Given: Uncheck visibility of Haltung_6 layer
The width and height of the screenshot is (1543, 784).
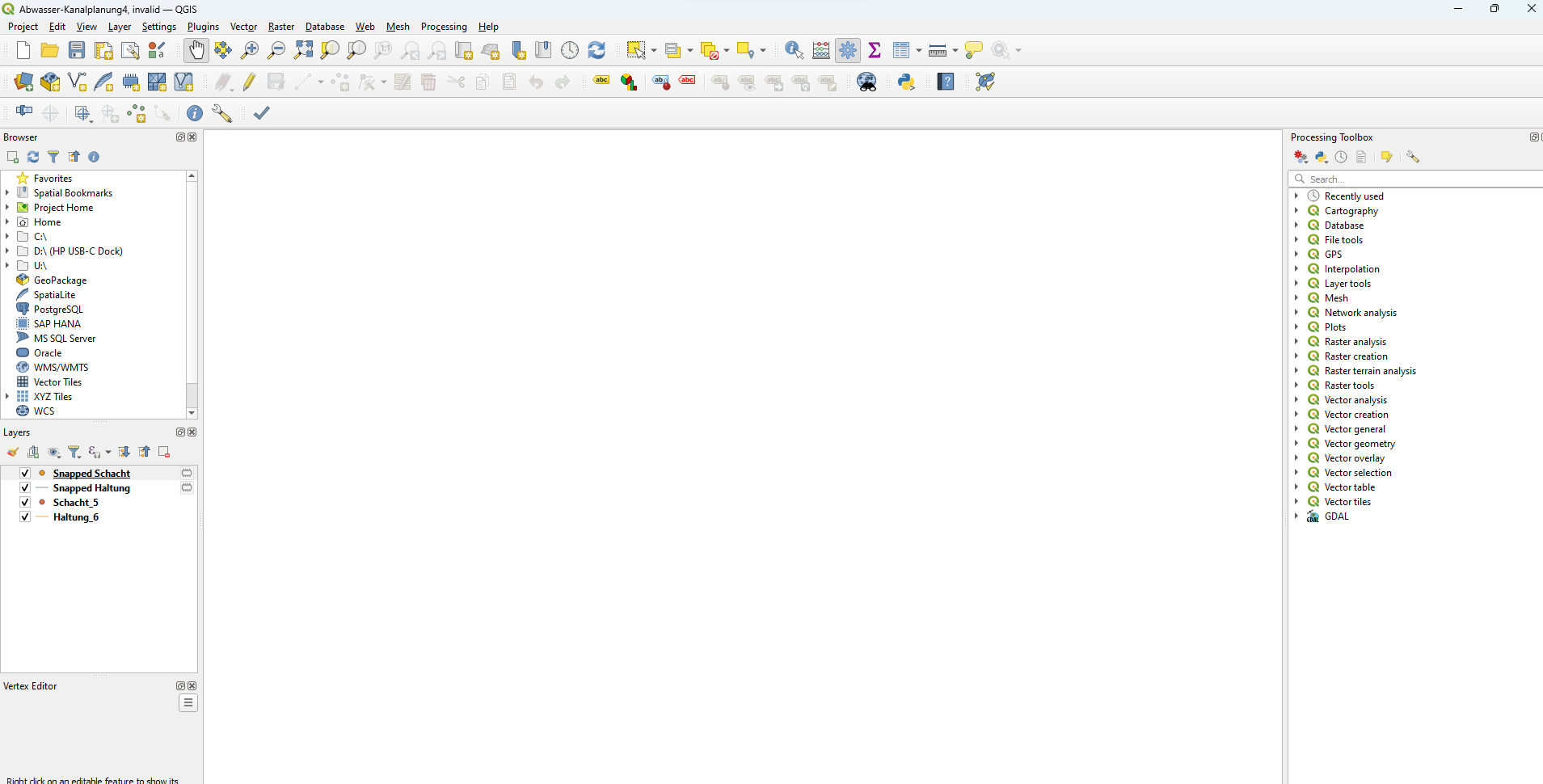Looking at the screenshot, I should click(x=25, y=516).
